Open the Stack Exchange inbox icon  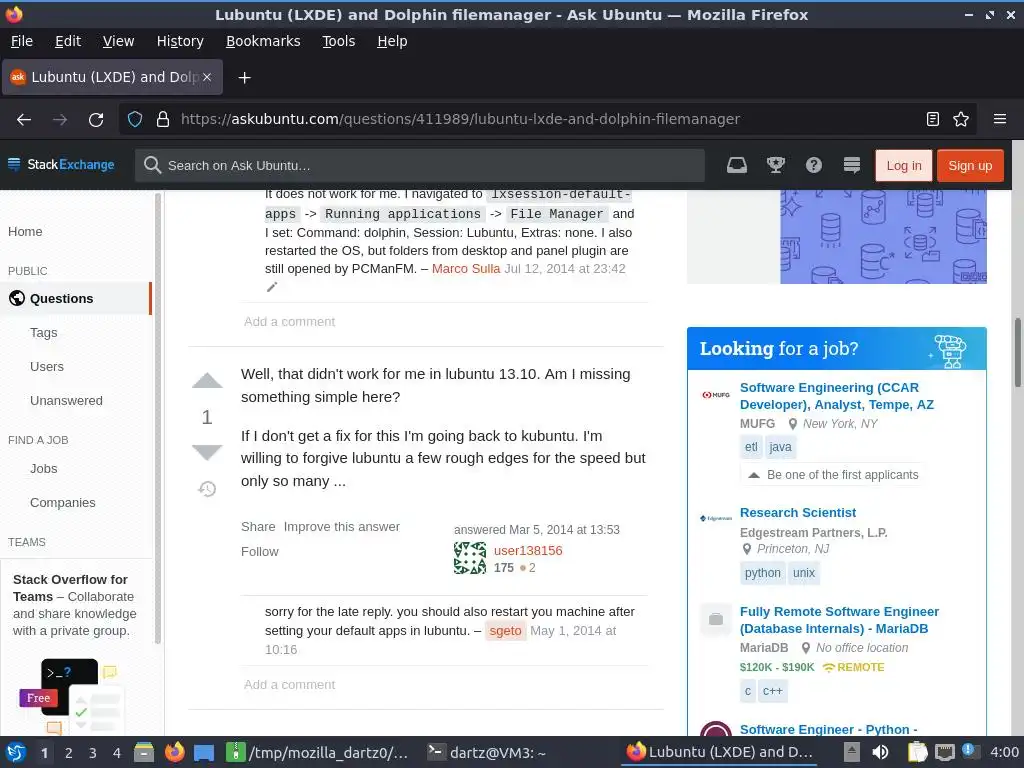737,165
